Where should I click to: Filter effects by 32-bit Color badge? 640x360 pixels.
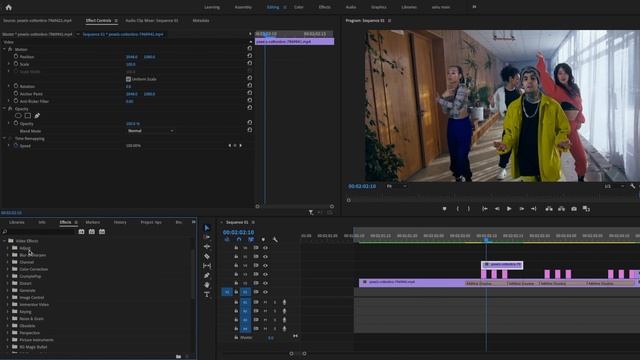click(x=91, y=231)
